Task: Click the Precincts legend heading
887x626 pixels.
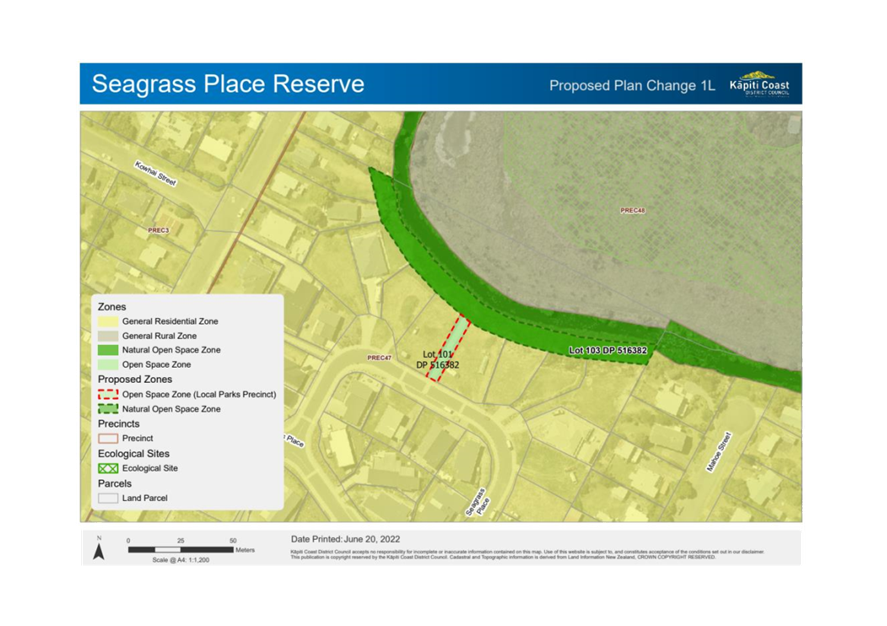Action: pyautogui.click(x=119, y=424)
